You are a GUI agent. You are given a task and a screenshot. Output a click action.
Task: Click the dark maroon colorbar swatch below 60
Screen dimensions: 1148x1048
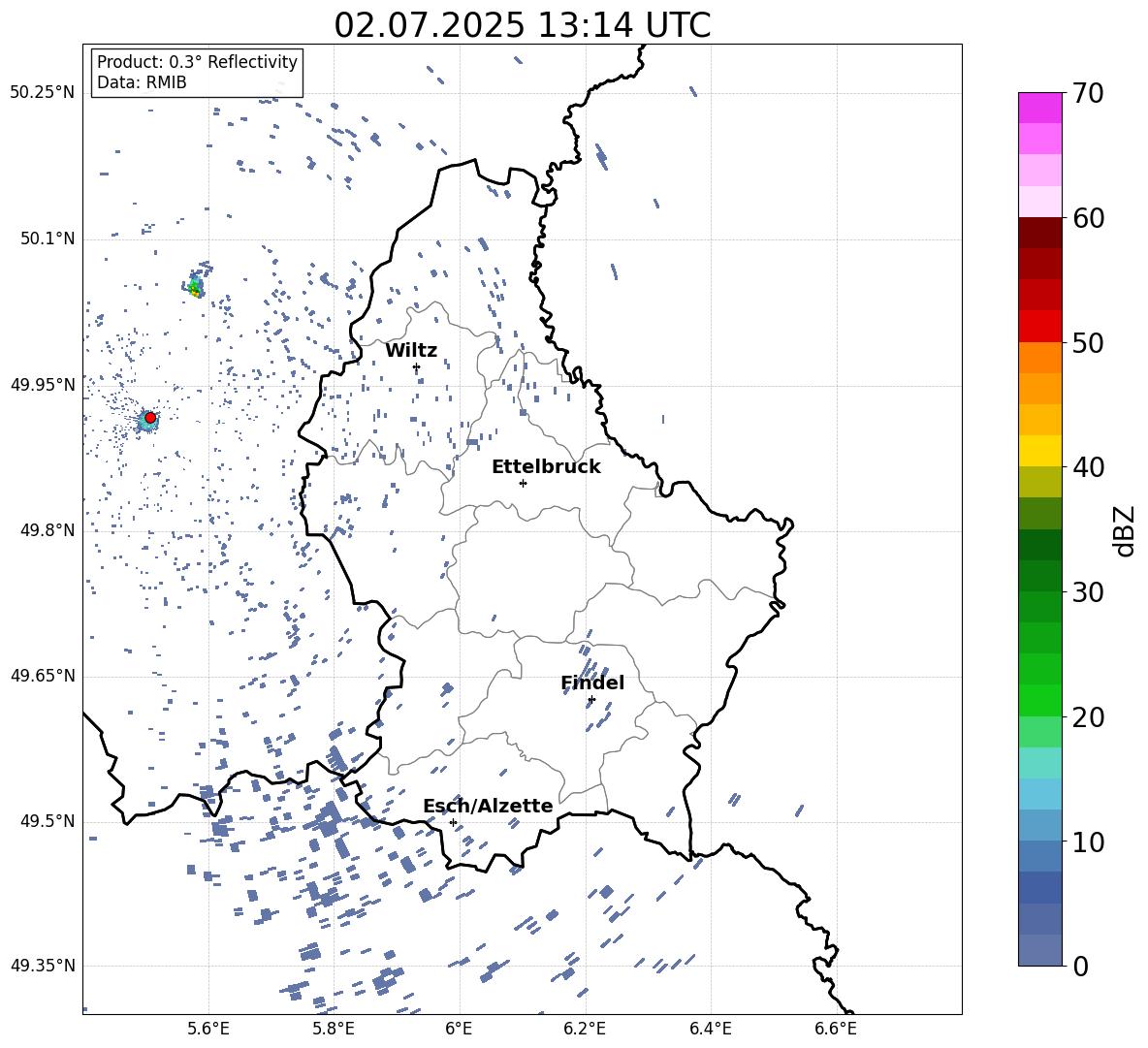(x=1039, y=234)
